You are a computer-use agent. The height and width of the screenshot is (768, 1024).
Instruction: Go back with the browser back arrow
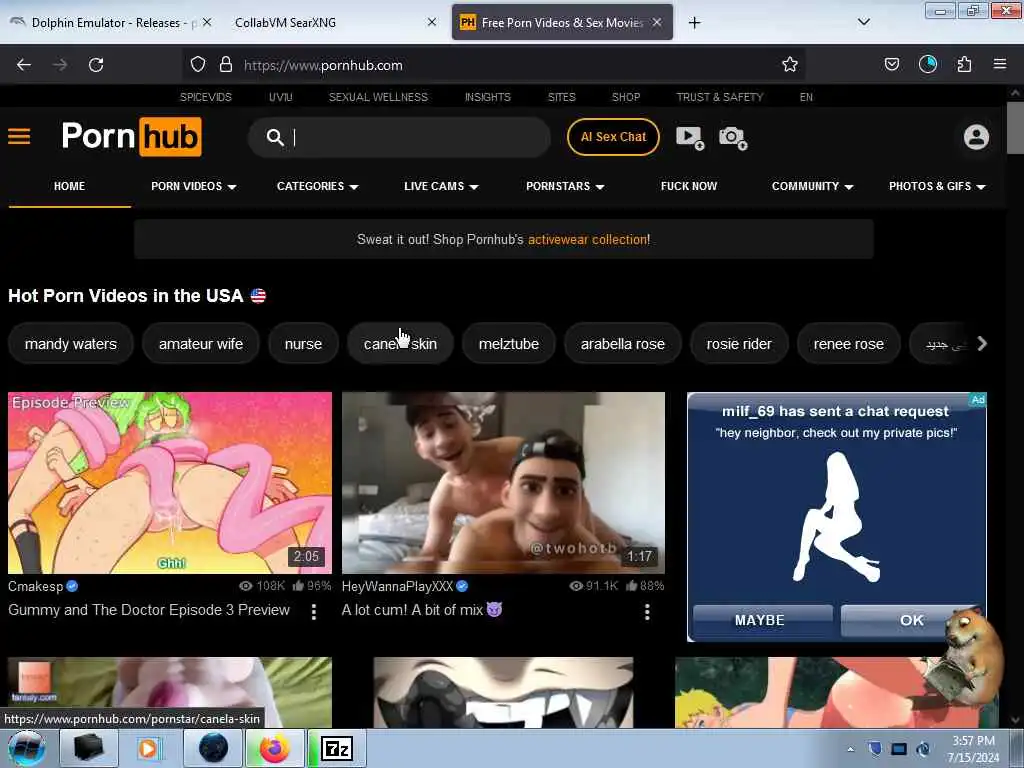pyautogui.click(x=24, y=65)
